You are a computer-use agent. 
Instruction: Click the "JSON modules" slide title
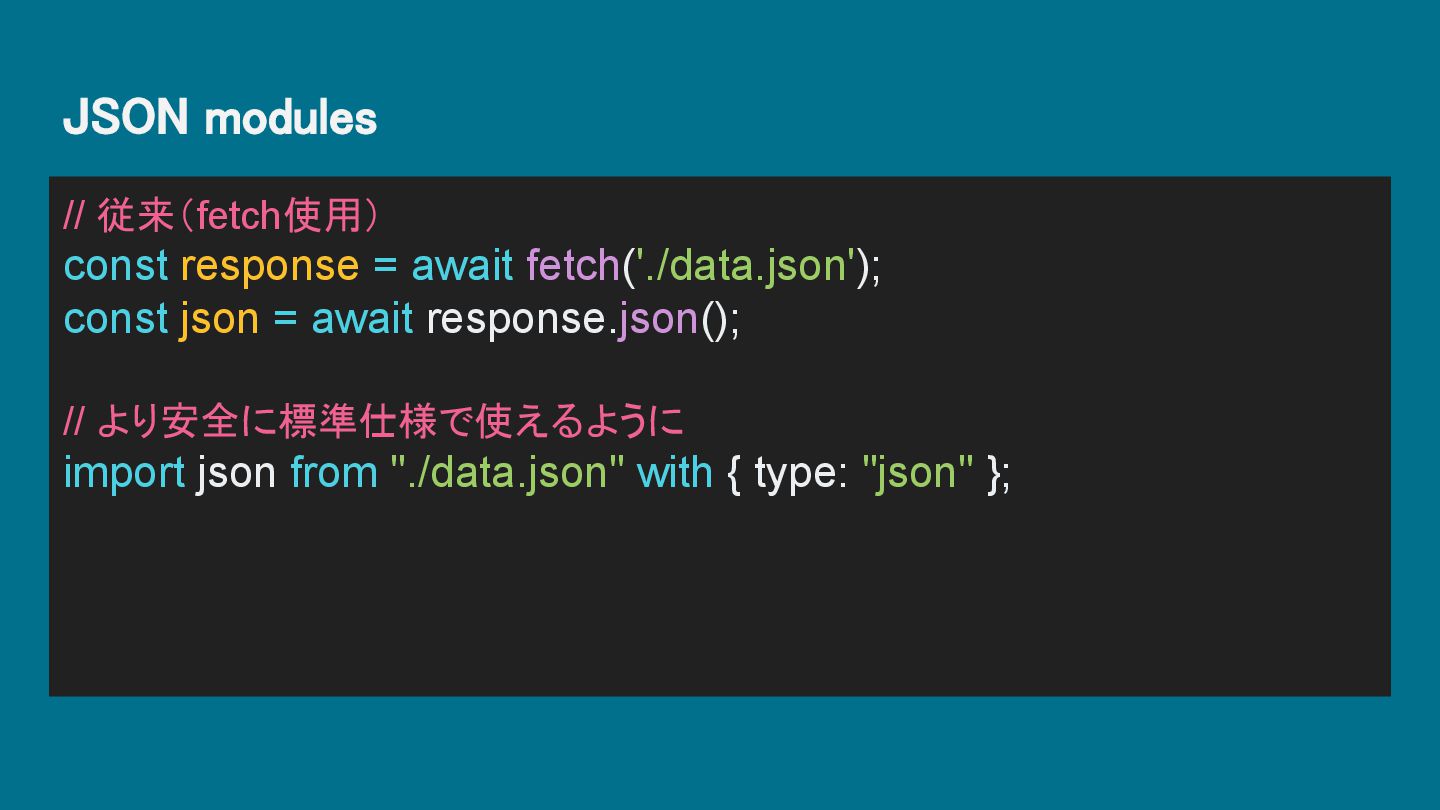click(x=220, y=118)
